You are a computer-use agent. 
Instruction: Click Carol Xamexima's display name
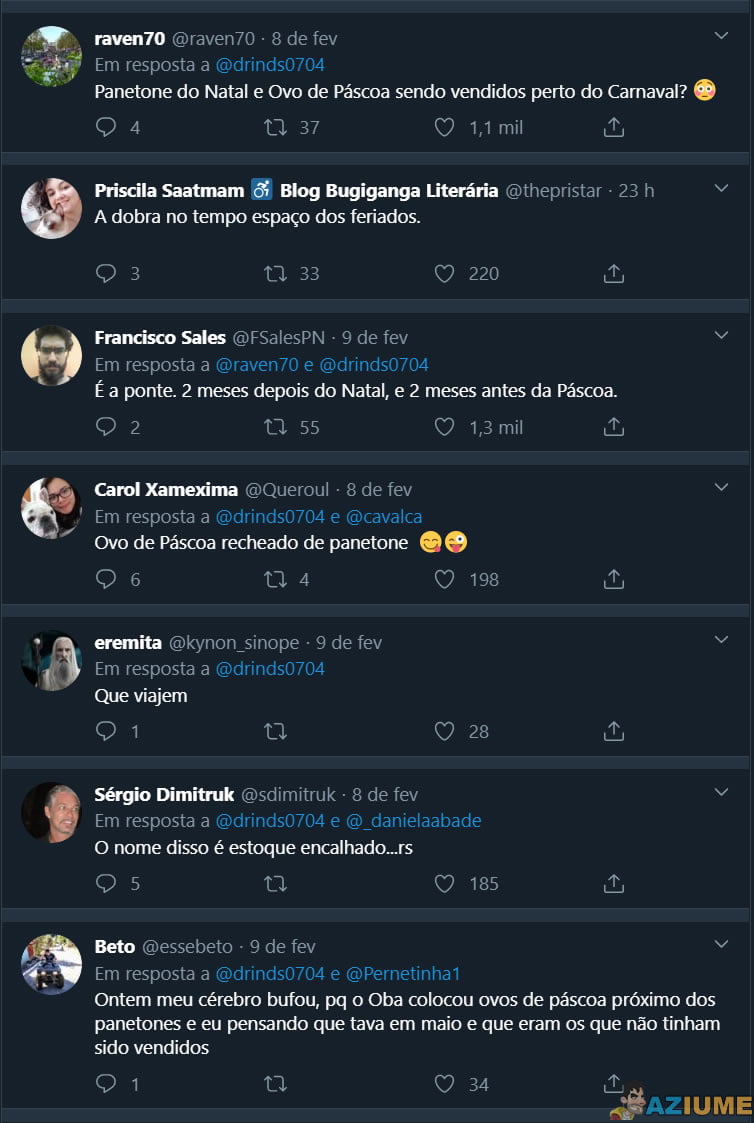click(166, 490)
